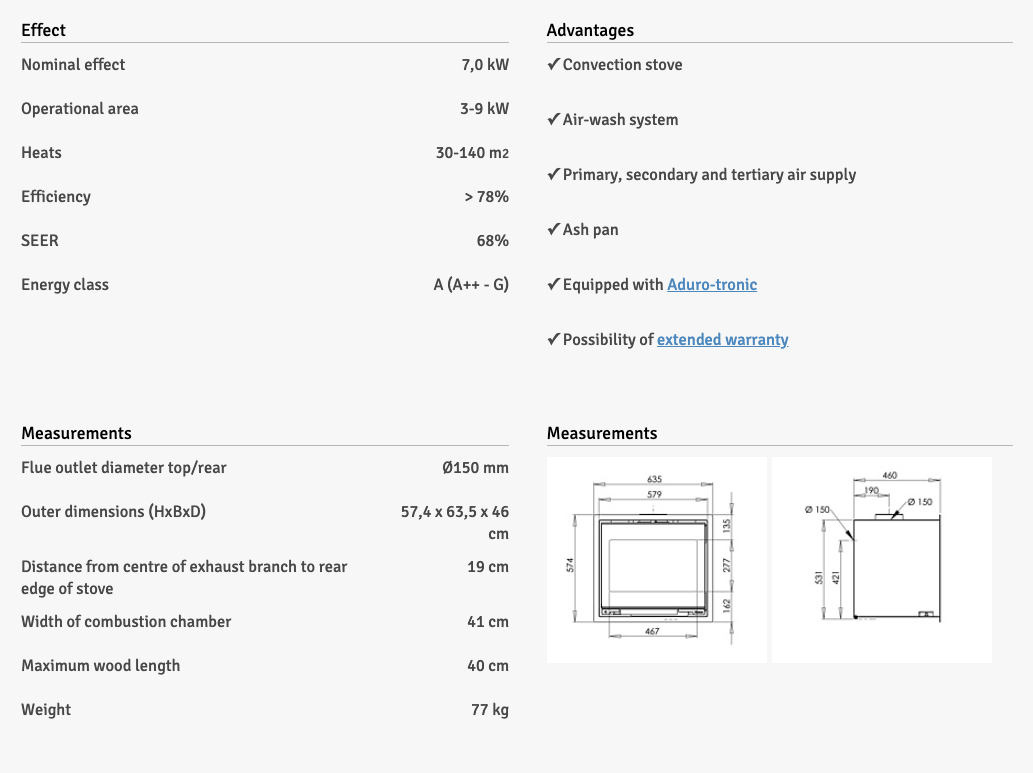Screen dimensions: 1033x773
Task: Open the extended warranty link
Action: [722, 340]
